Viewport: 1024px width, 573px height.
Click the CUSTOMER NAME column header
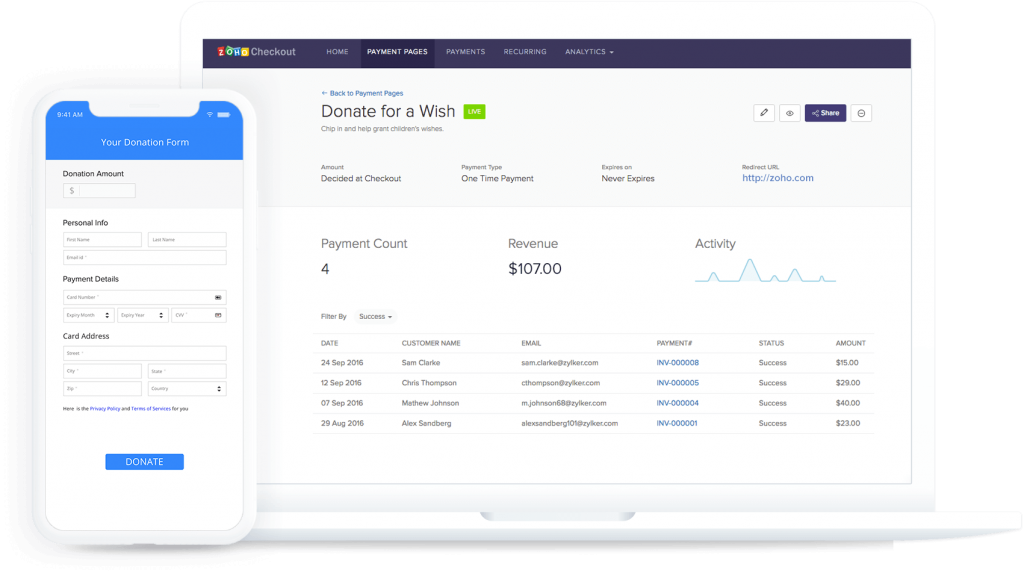tap(431, 343)
